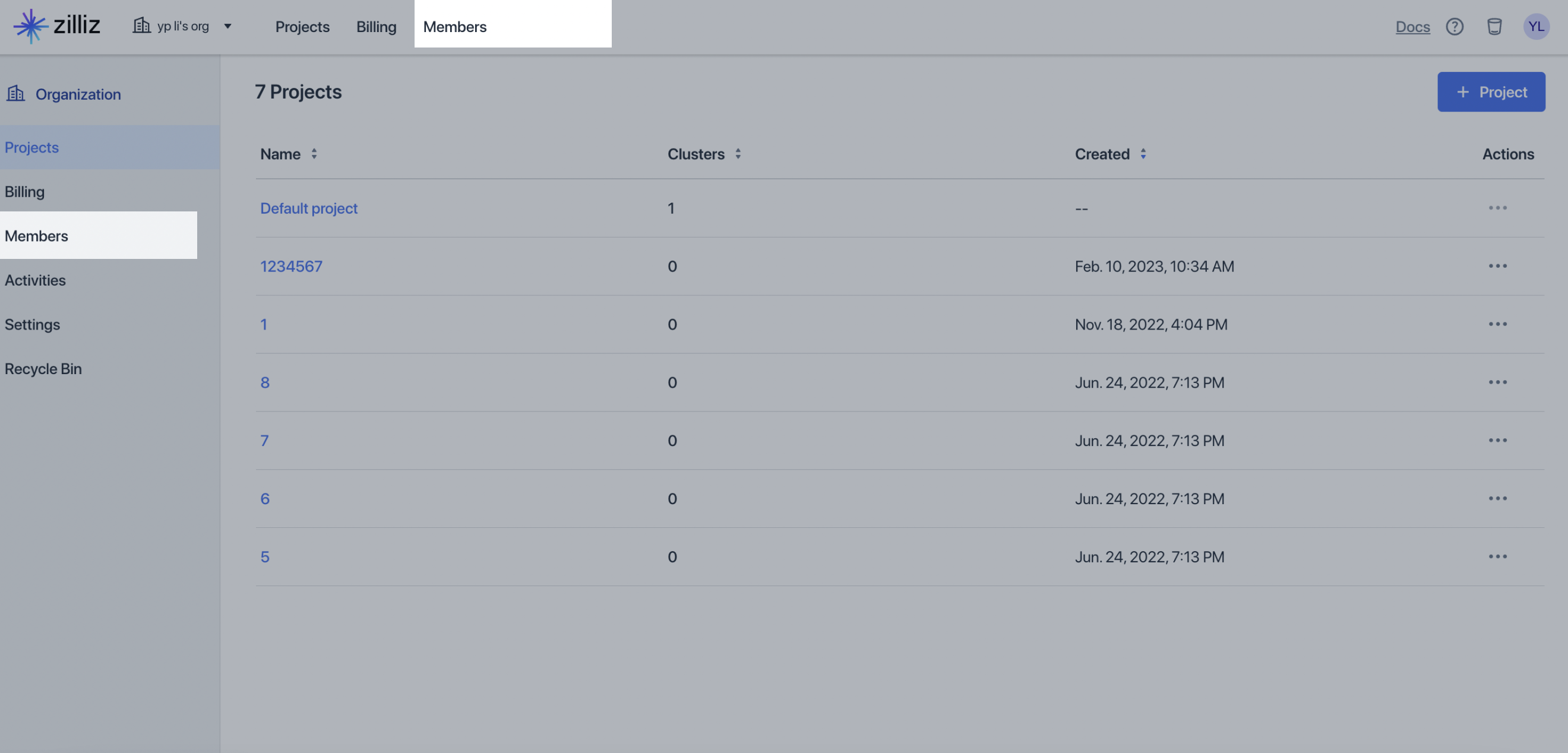This screenshot has width=1568, height=753.
Task: Open the recycle bin icon in header
Action: [1494, 26]
